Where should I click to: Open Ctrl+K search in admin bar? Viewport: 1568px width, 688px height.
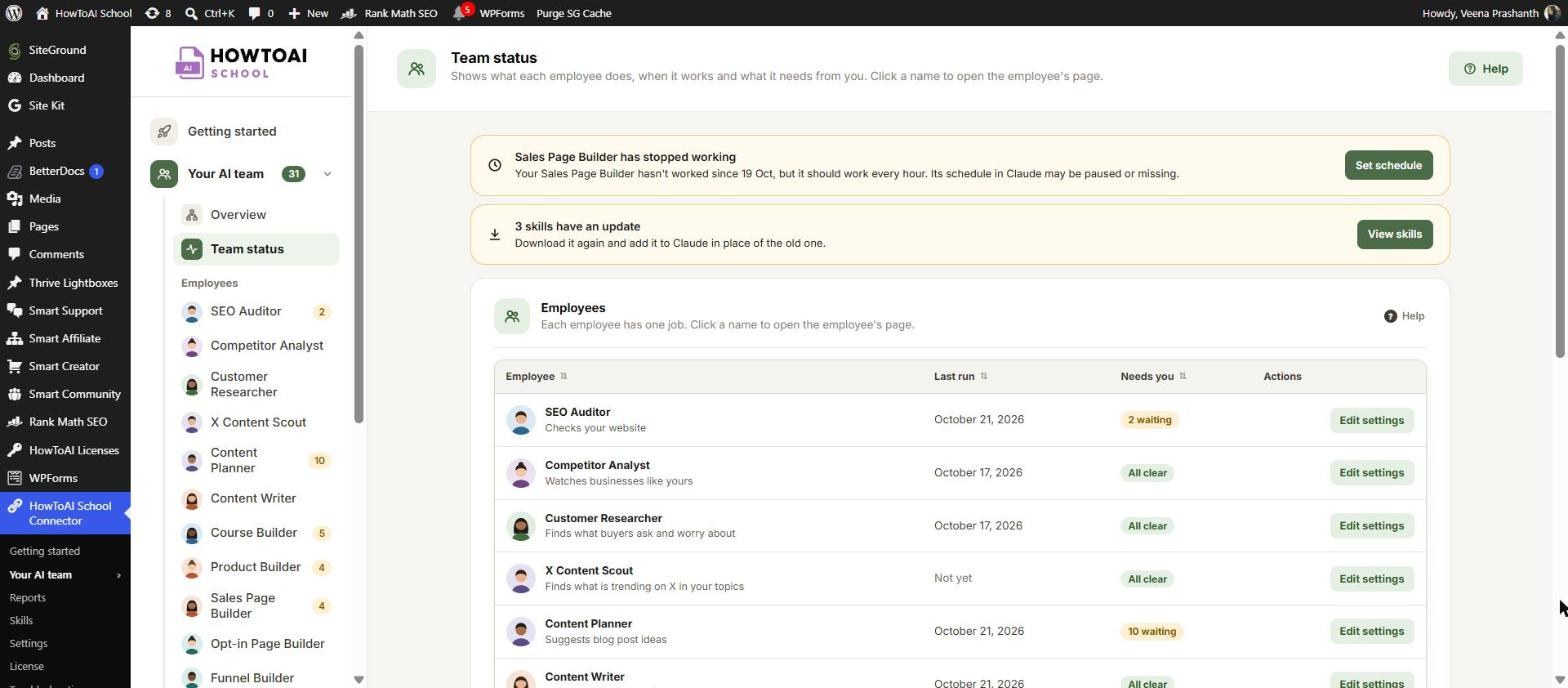pyautogui.click(x=209, y=13)
